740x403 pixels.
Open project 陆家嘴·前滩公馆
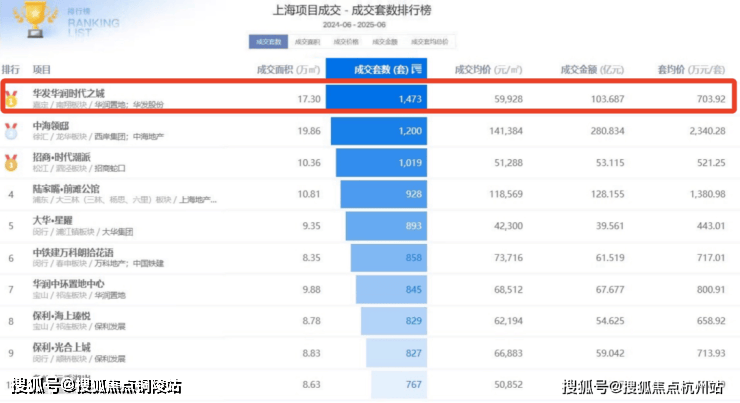[68, 187]
